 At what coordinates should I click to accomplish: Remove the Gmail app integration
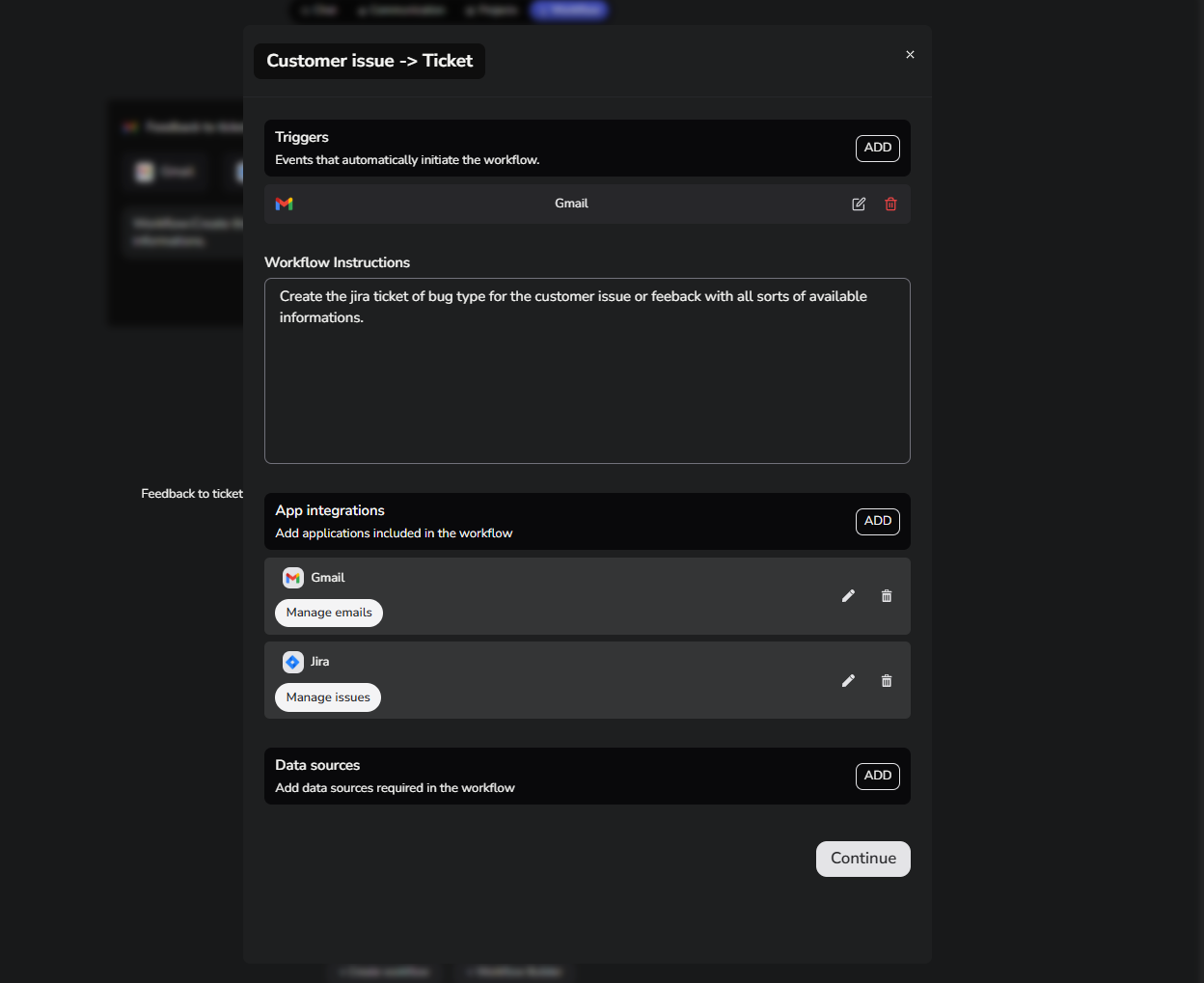point(887,596)
